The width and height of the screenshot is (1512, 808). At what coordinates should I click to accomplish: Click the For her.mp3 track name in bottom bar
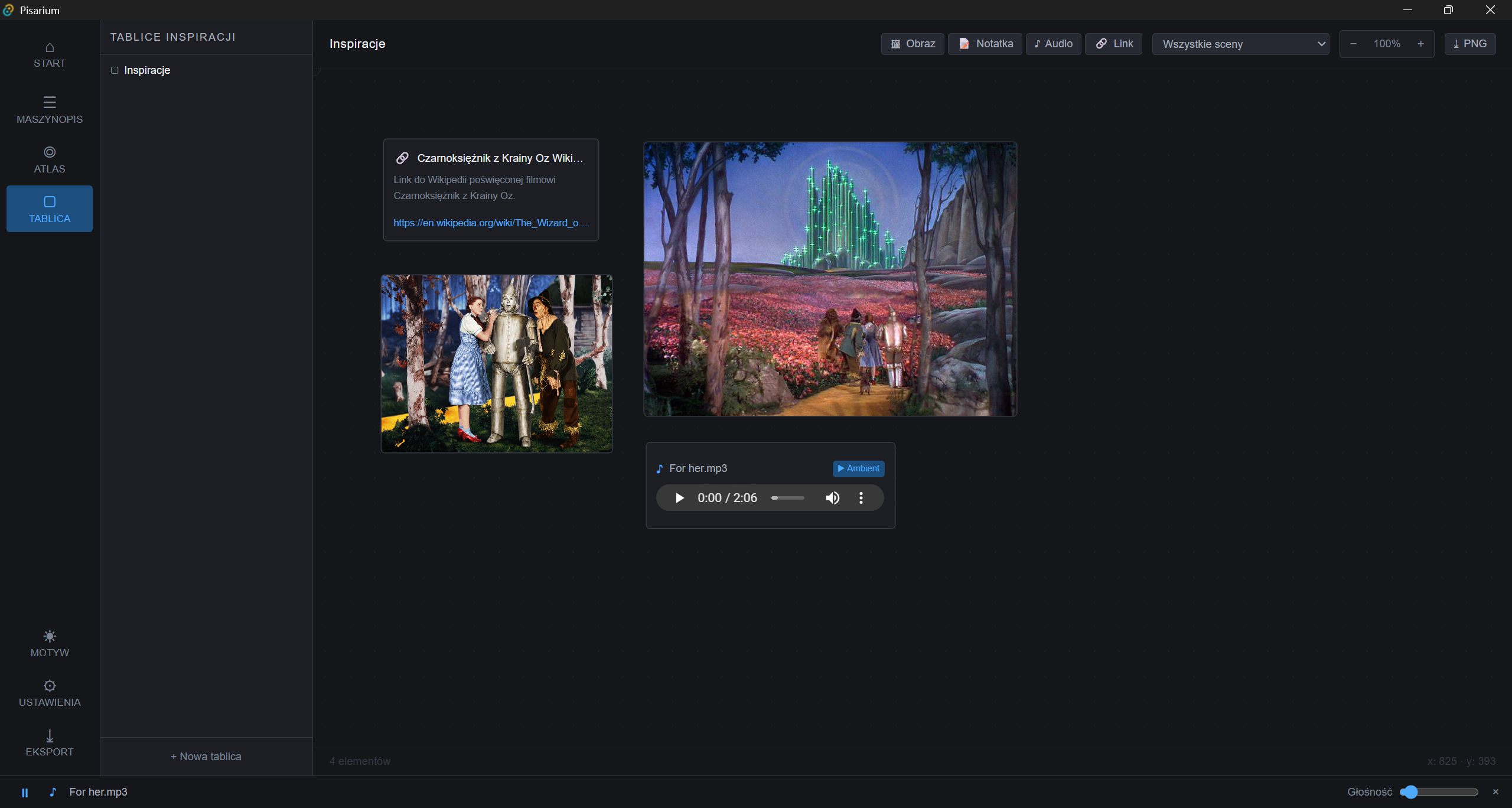click(98, 792)
